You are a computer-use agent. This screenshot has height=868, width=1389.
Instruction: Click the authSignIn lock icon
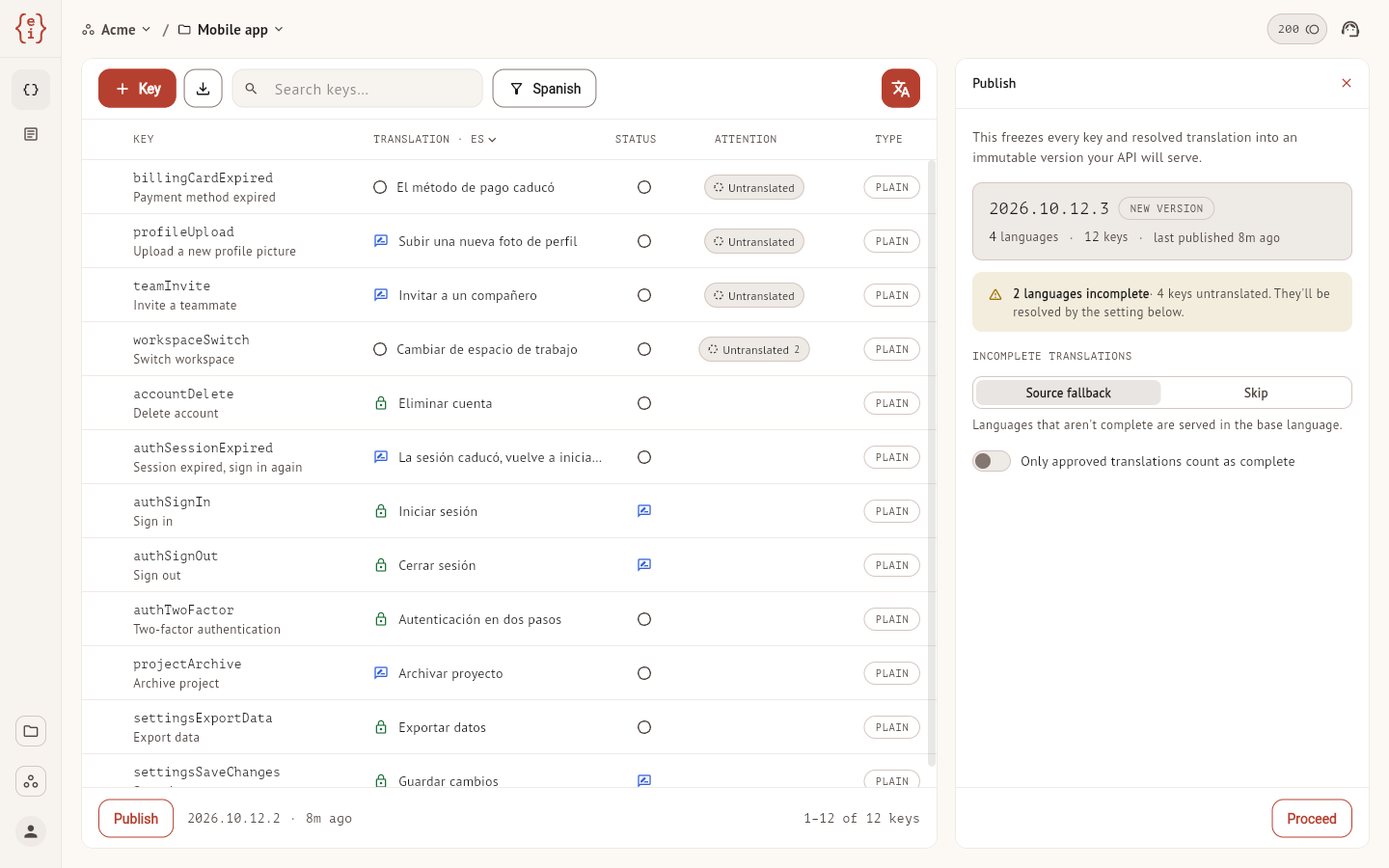[x=381, y=511]
